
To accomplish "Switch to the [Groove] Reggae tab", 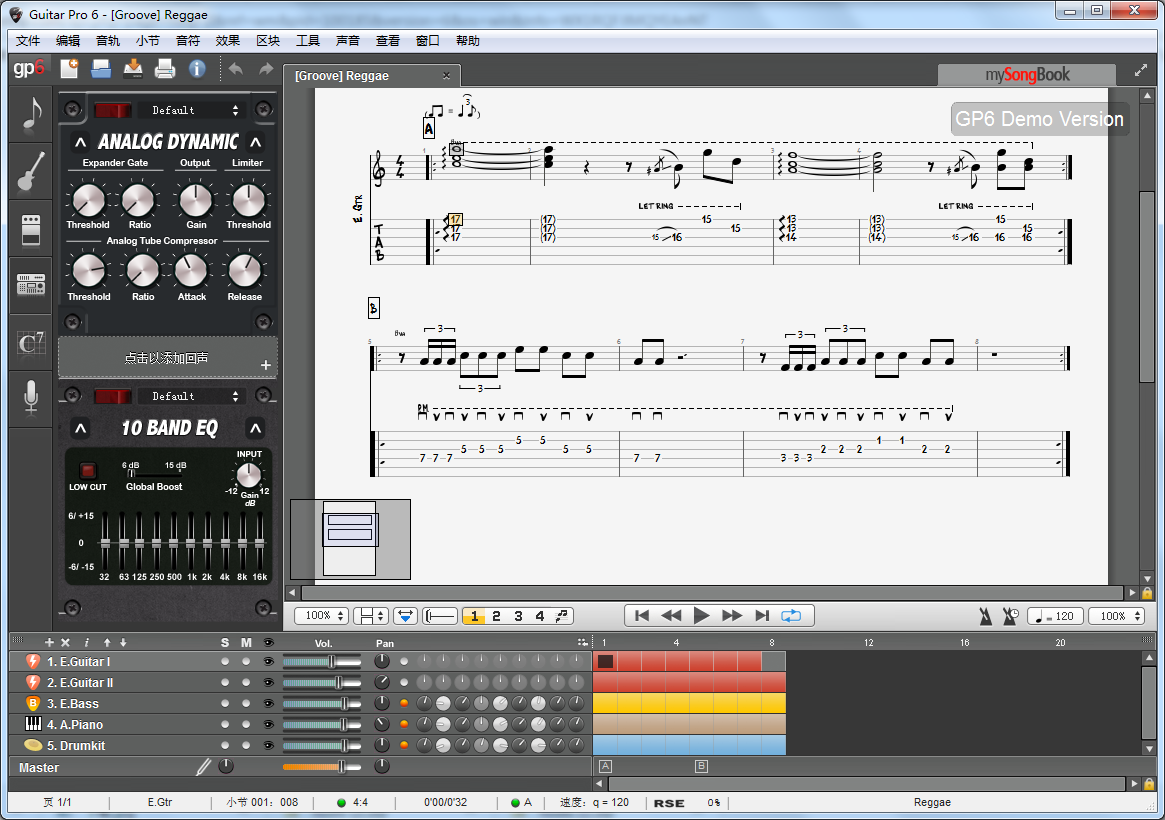I will pos(343,75).
